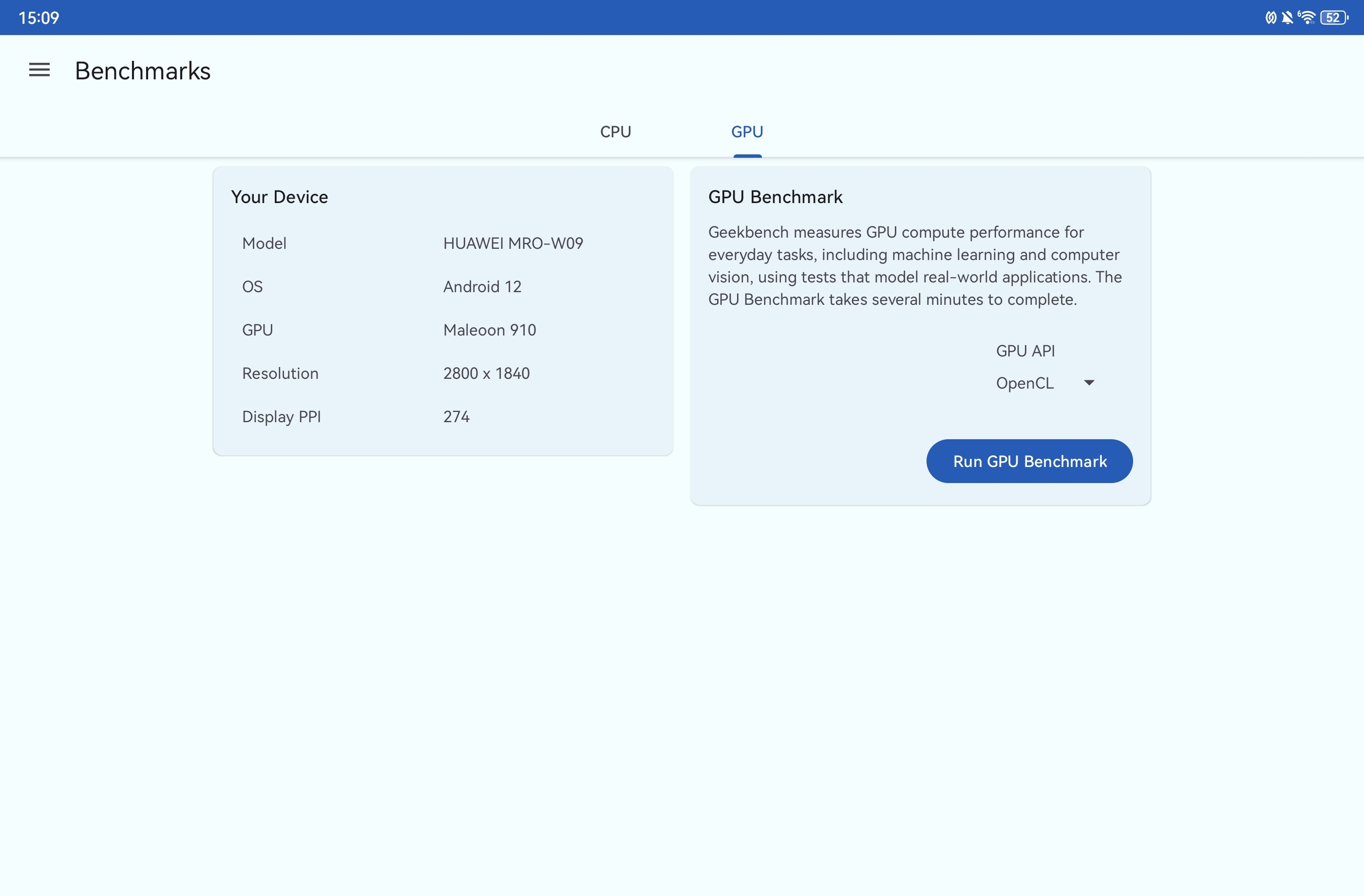Tap the battery 52 indicator

[1334, 17]
